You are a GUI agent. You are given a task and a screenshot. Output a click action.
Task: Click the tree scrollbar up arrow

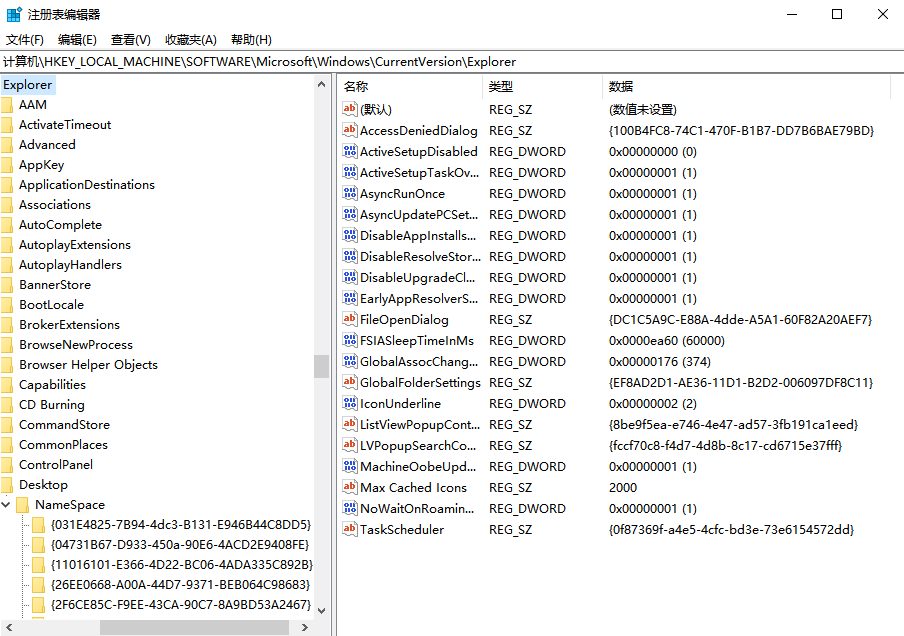(x=322, y=84)
